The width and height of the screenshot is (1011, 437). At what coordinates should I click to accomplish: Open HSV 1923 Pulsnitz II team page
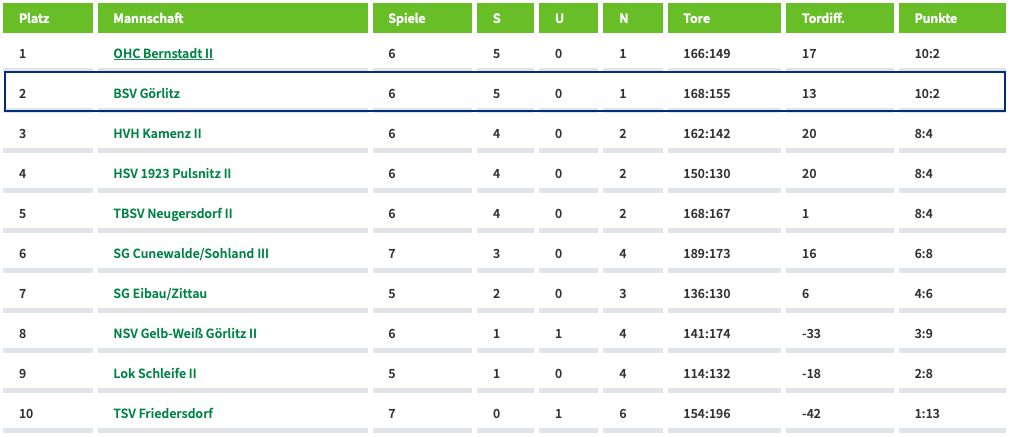(x=172, y=173)
